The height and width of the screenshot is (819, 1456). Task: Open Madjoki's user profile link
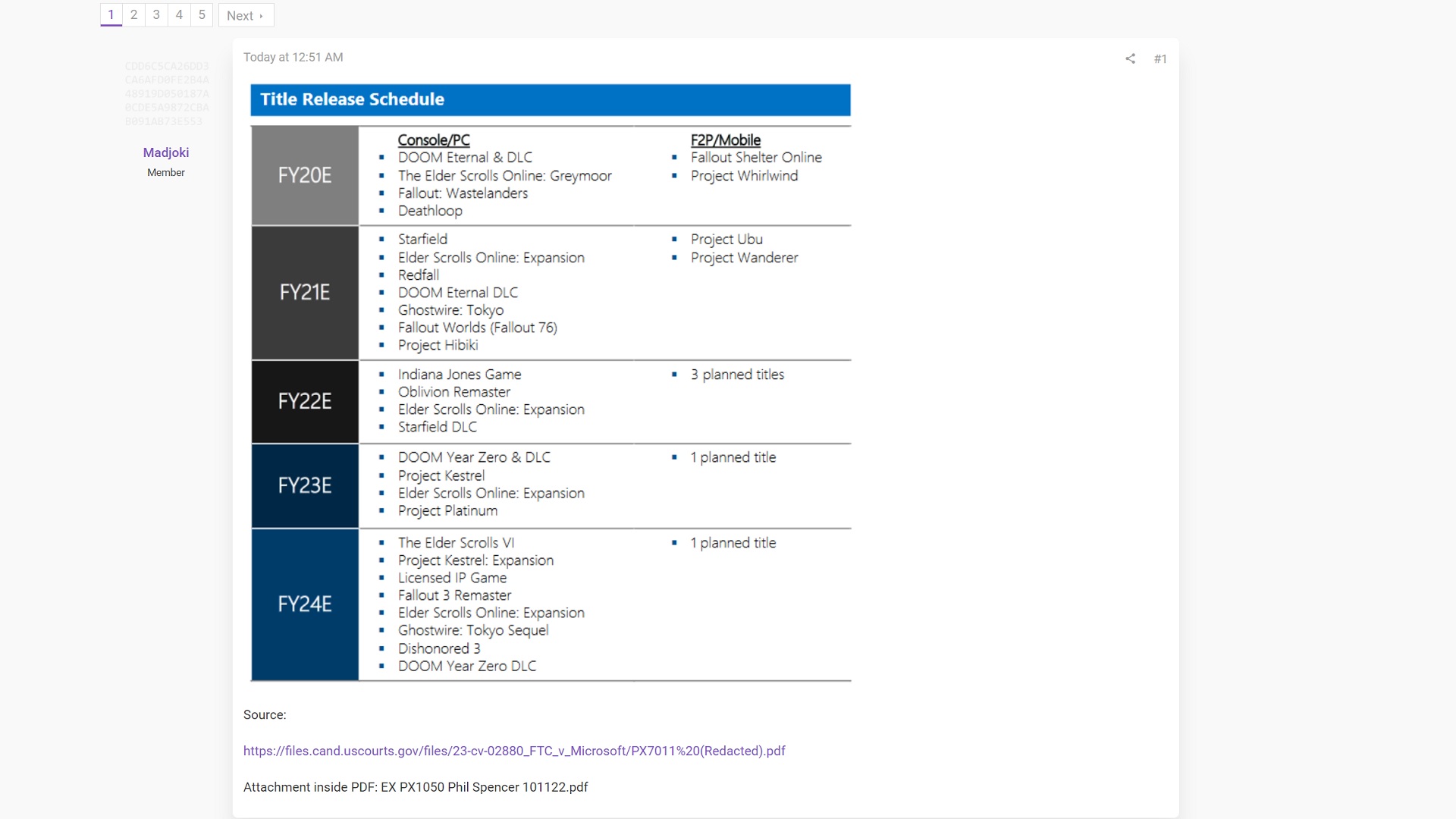tap(166, 152)
